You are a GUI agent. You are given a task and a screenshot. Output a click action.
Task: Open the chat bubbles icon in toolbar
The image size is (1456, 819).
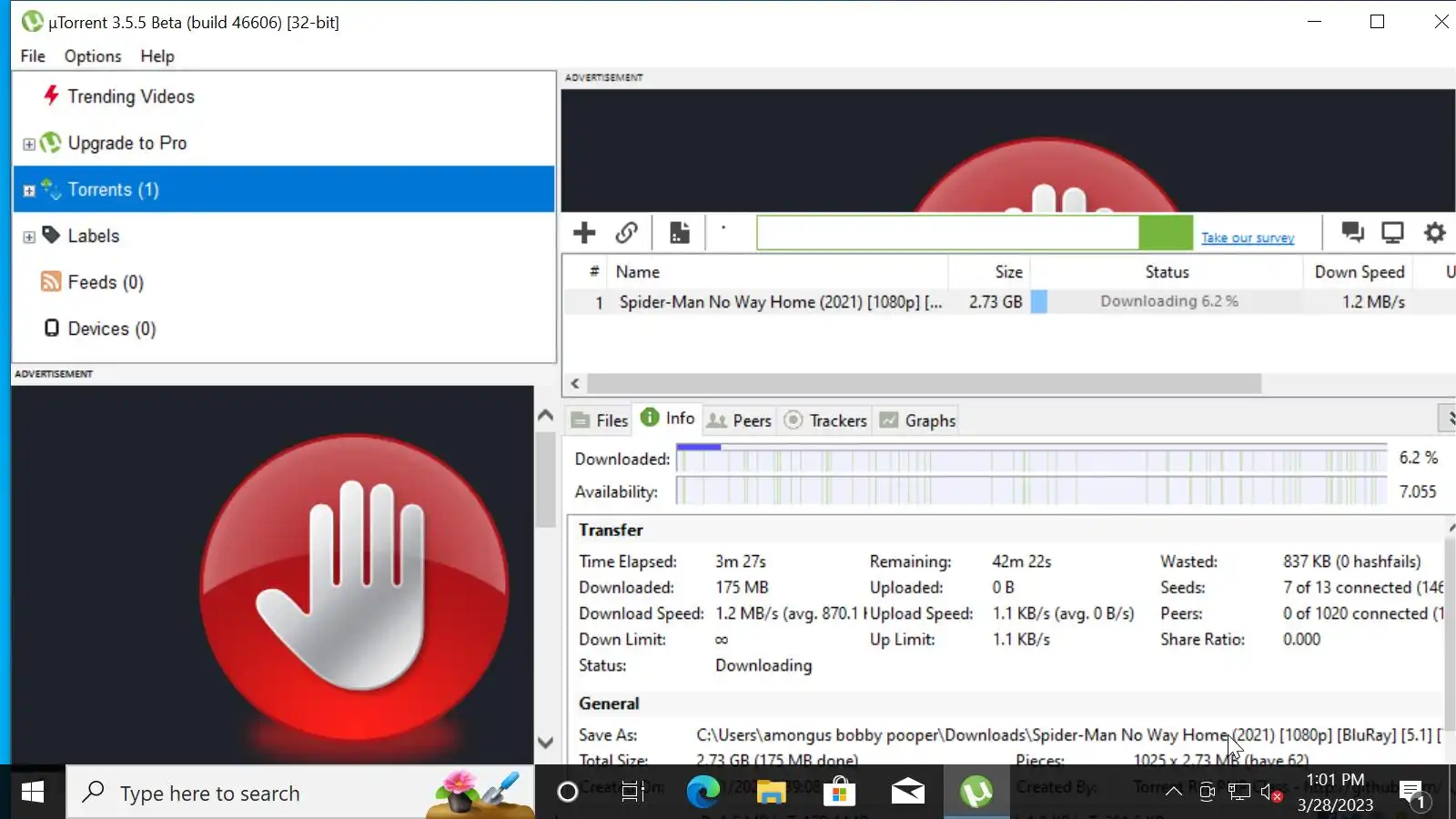(1352, 233)
